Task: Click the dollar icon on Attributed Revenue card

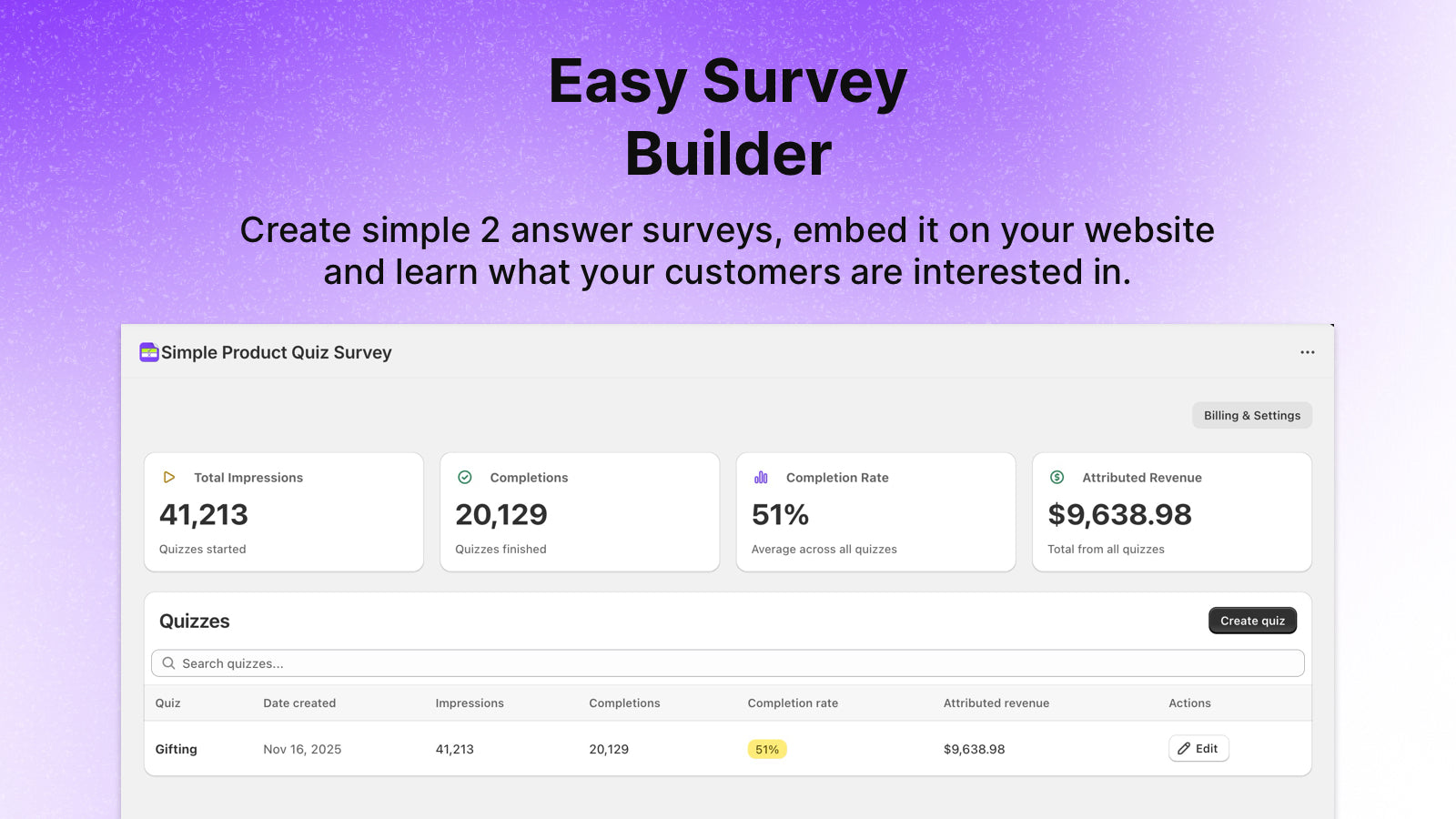Action: point(1057,477)
